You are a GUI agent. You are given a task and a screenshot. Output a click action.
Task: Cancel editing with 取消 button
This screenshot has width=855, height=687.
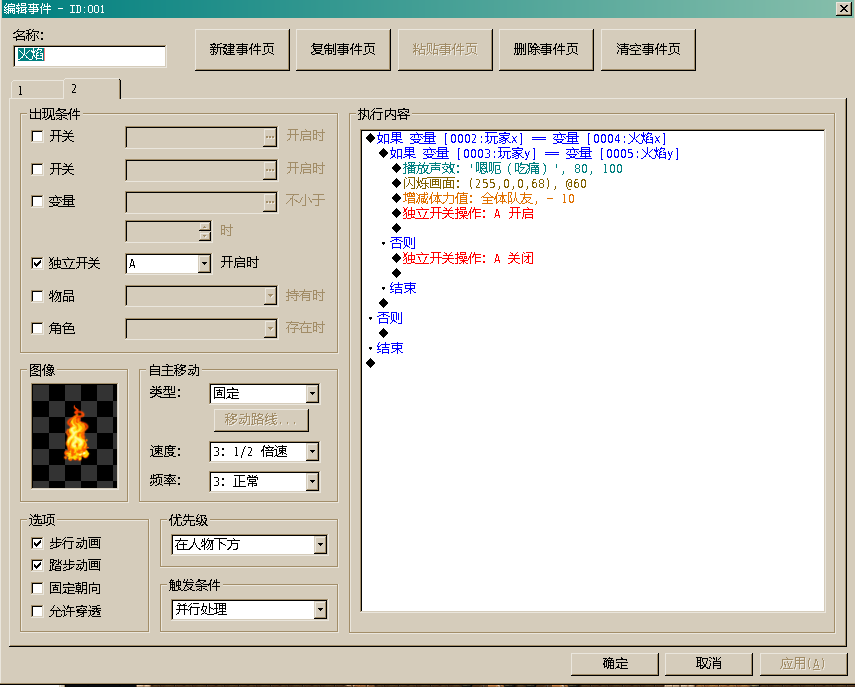coord(708,664)
